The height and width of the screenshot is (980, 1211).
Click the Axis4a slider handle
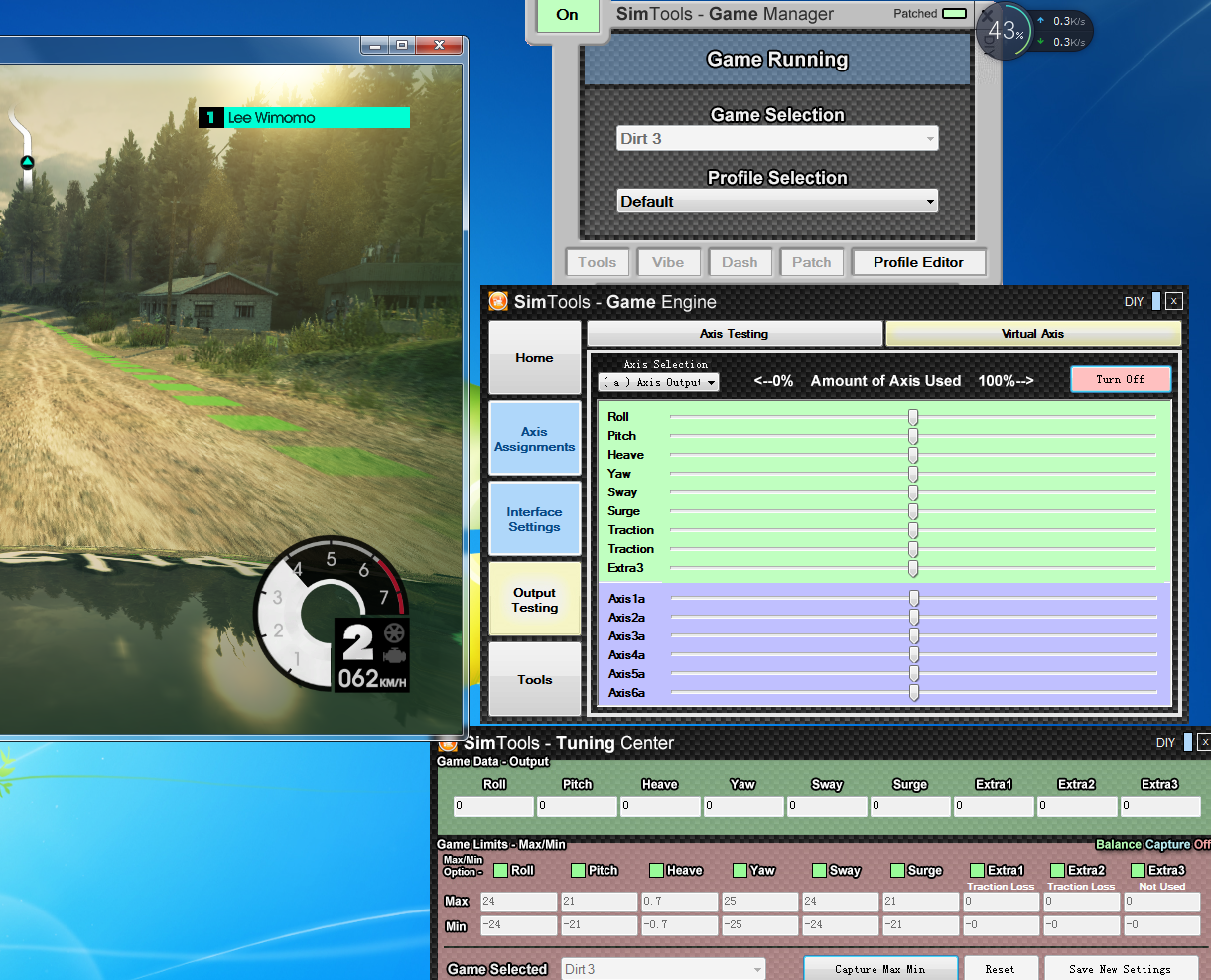point(914,655)
